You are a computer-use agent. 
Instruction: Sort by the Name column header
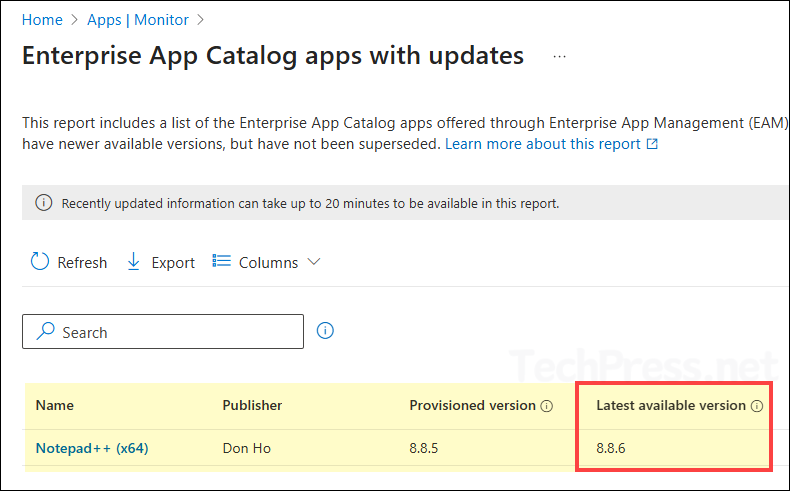coord(55,406)
